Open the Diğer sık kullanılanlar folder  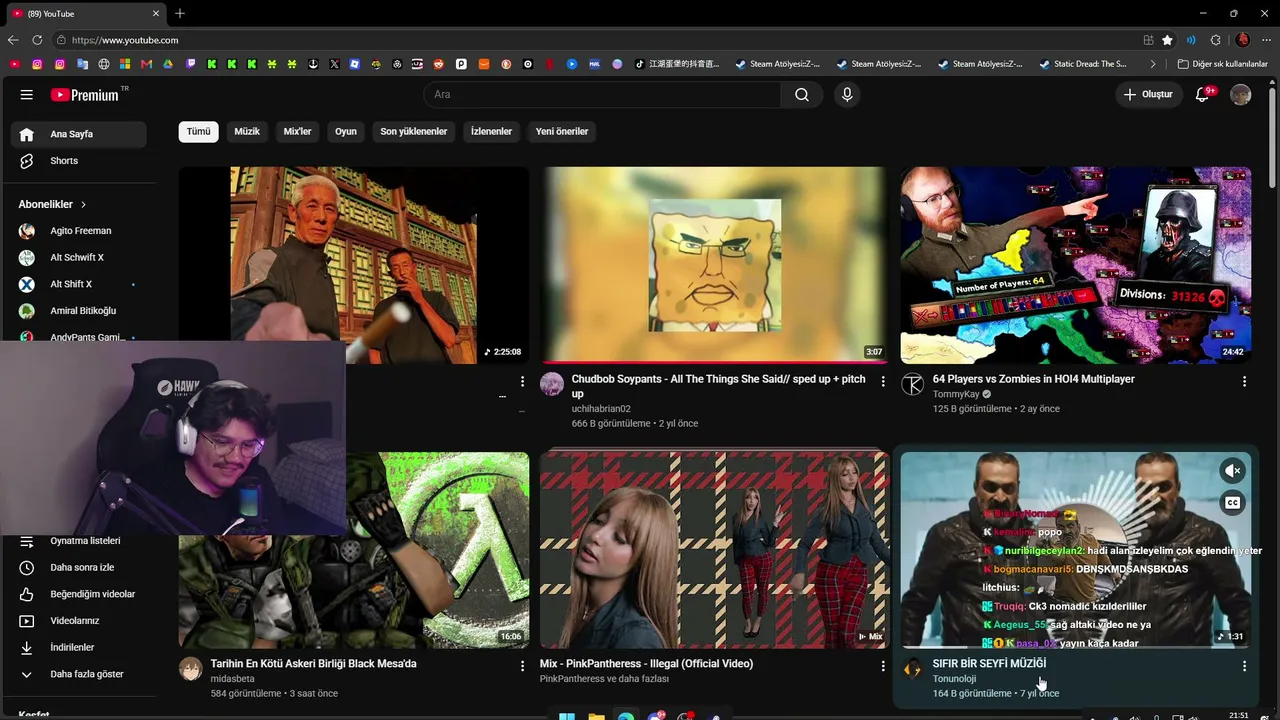[x=1222, y=64]
